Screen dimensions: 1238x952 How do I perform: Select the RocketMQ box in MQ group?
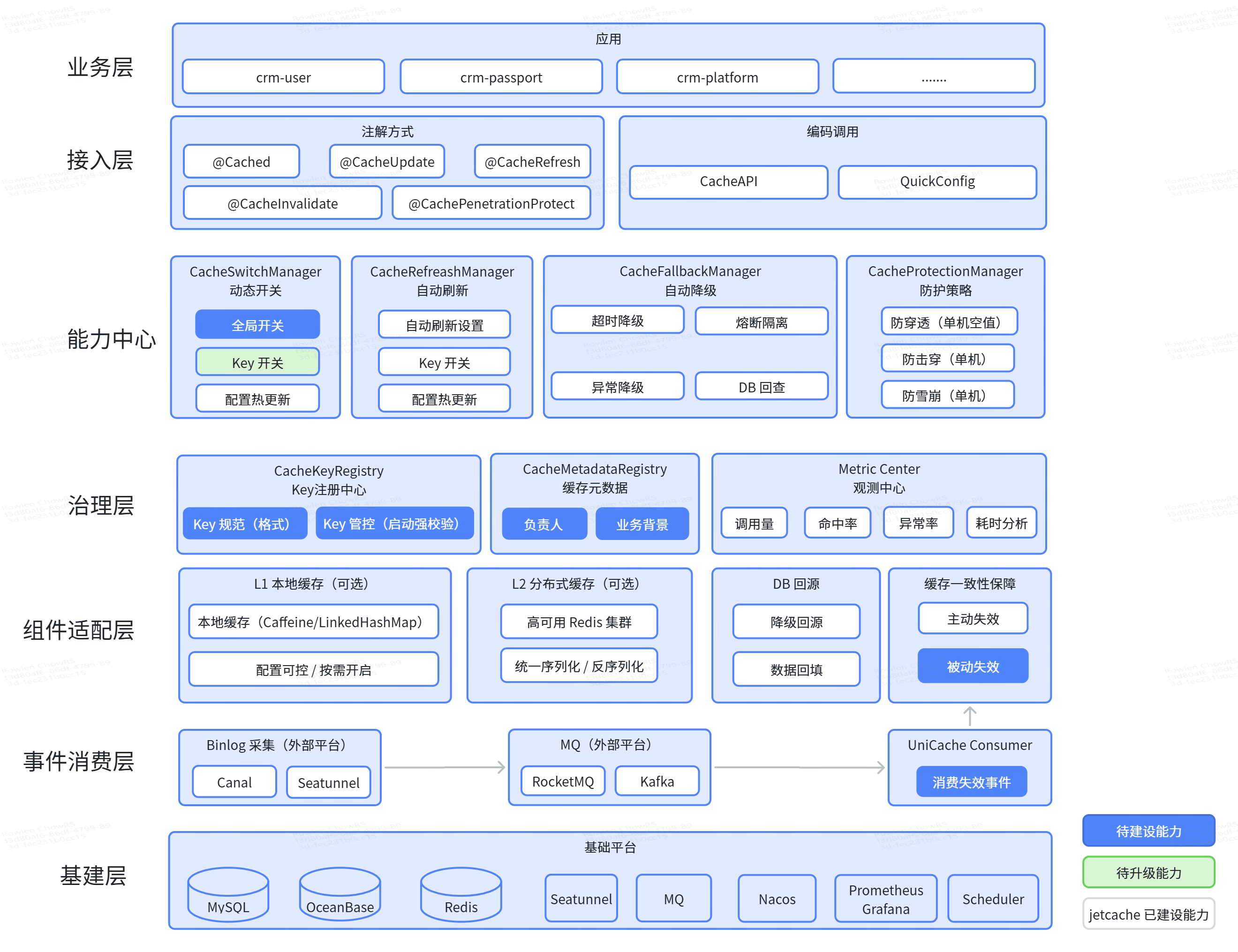coord(562,781)
